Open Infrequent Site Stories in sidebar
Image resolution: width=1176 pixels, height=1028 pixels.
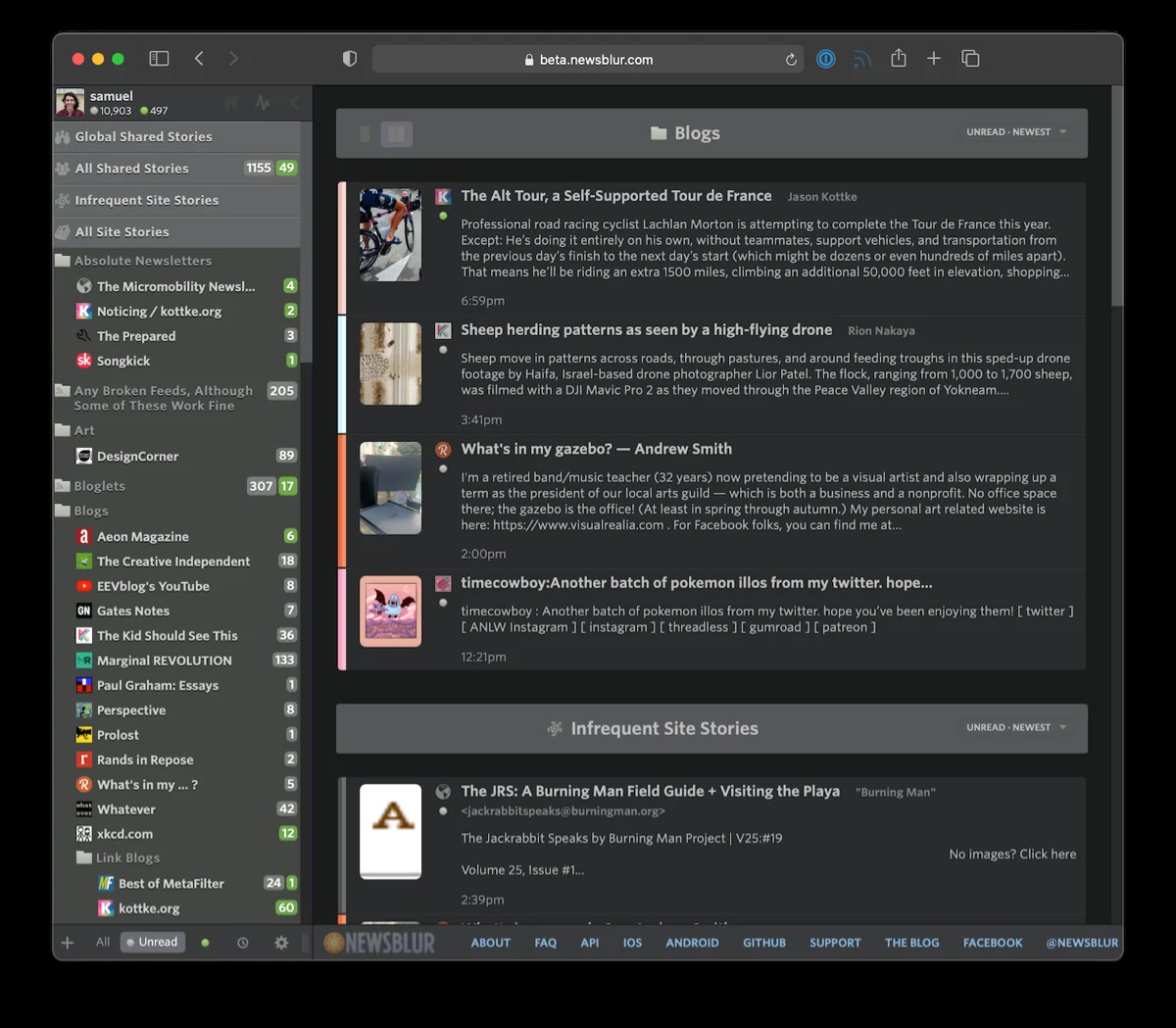point(176,200)
